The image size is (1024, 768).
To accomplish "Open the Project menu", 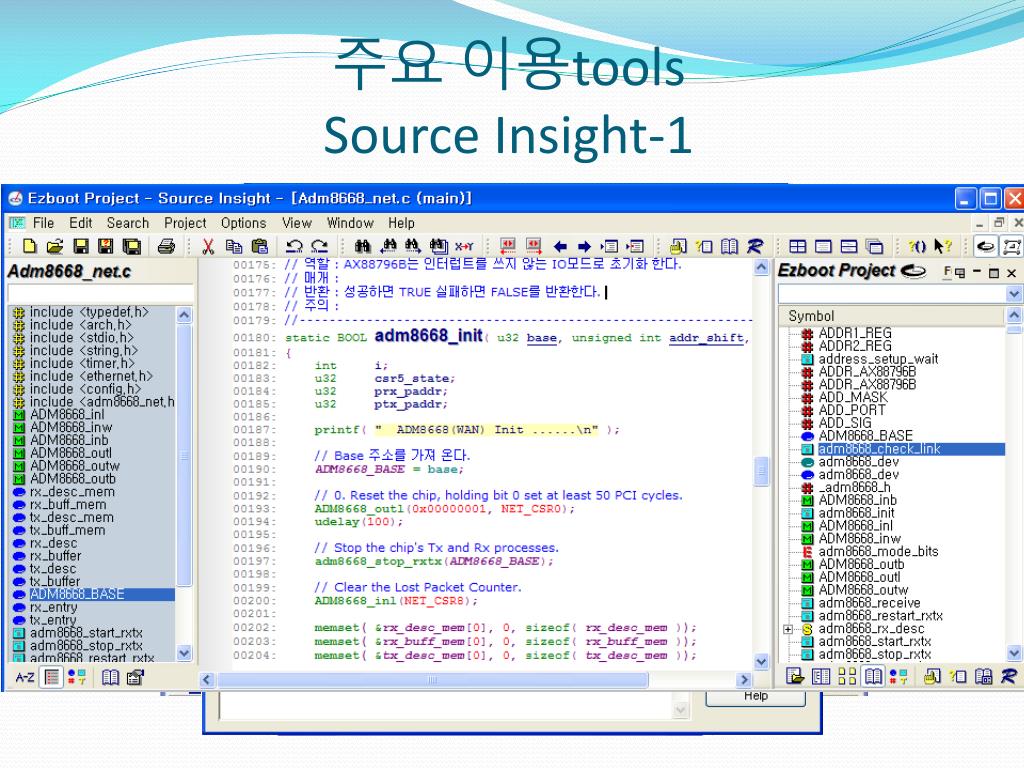I will (185, 223).
